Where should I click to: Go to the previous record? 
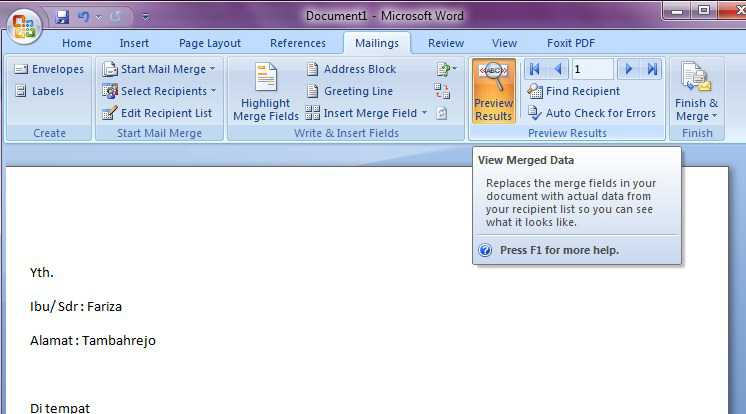[x=558, y=69]
